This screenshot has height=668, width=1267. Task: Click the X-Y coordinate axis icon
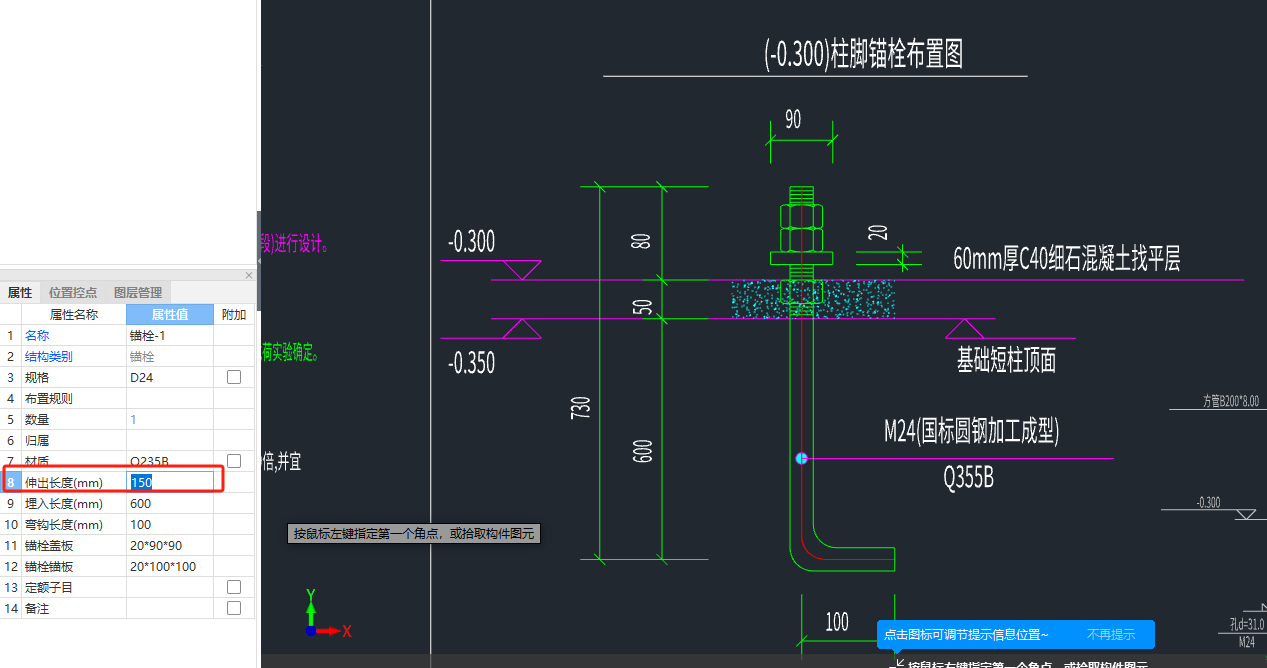[x=326, y=612]
